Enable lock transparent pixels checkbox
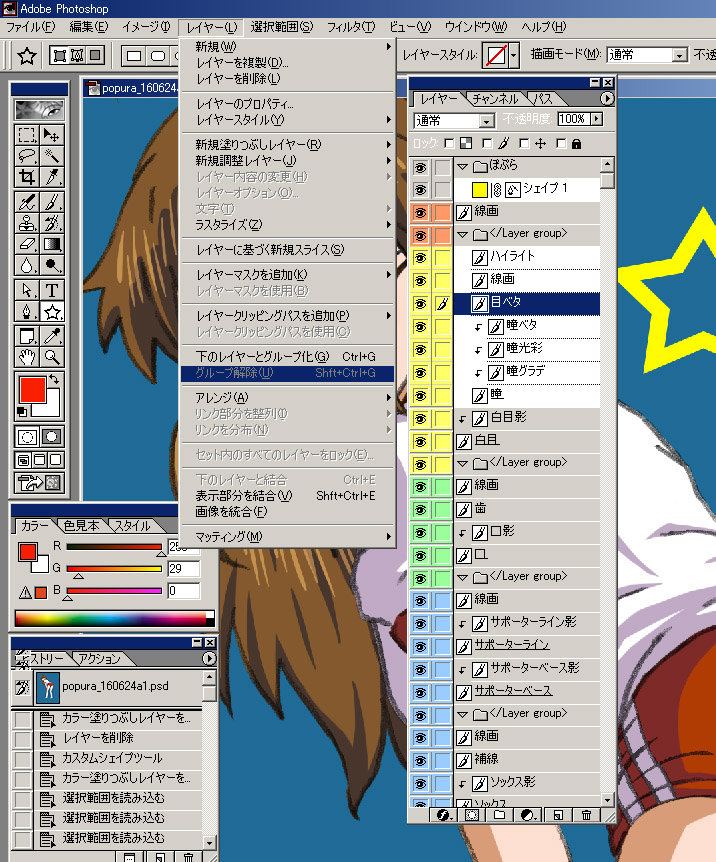The width and height of the screenshot is (716, 862). 449,143
